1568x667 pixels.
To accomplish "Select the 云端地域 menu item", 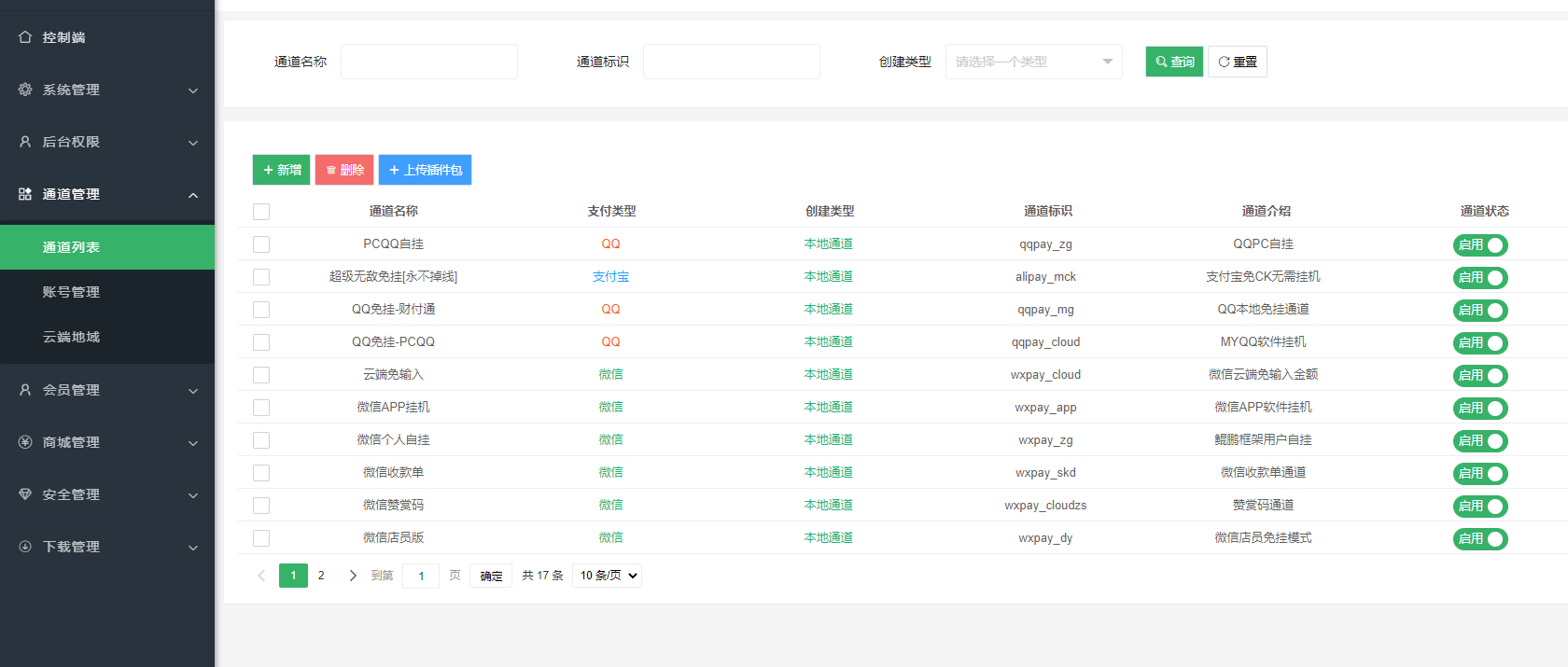I will point(71,337).
